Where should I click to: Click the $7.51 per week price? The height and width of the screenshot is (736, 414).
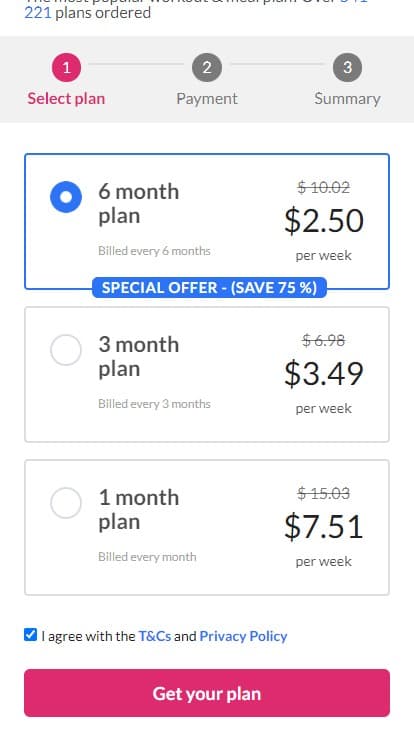pos(324,527)
